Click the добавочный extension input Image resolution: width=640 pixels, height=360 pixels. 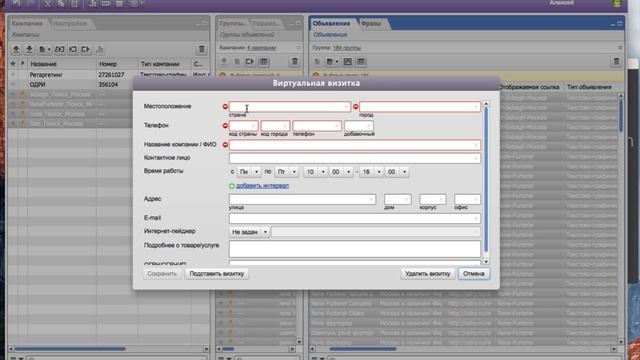359,126
